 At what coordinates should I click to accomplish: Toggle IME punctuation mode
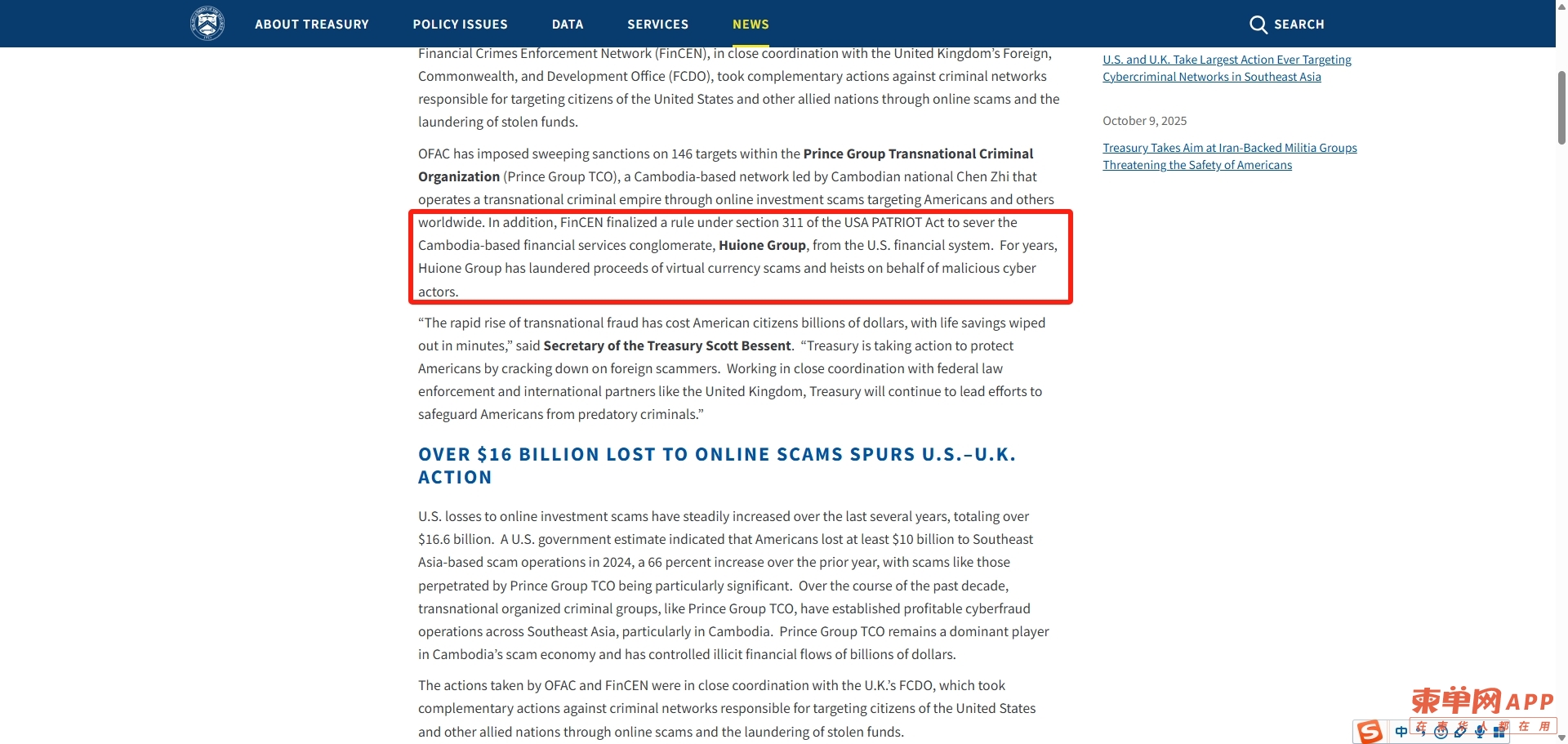pyautogui.click(x=1422, y=732)
